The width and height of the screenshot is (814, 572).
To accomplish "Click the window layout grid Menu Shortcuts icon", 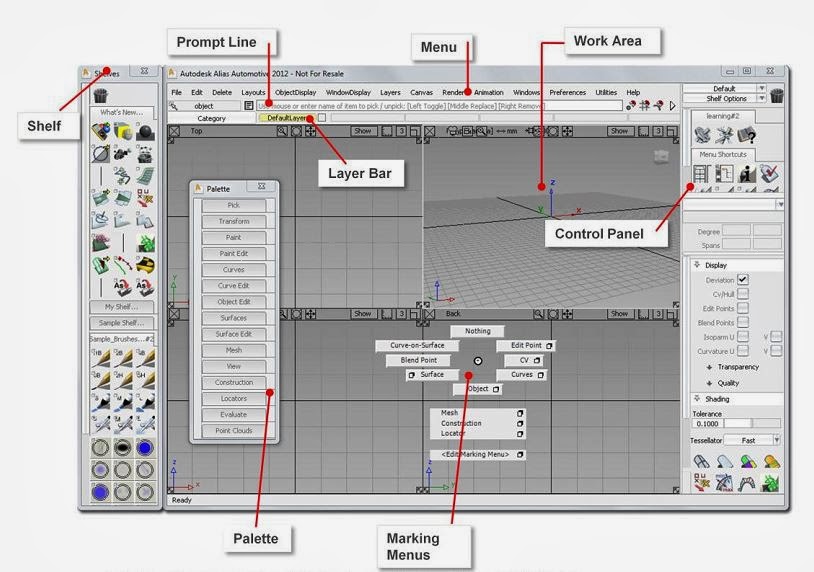I will (701, 174).
